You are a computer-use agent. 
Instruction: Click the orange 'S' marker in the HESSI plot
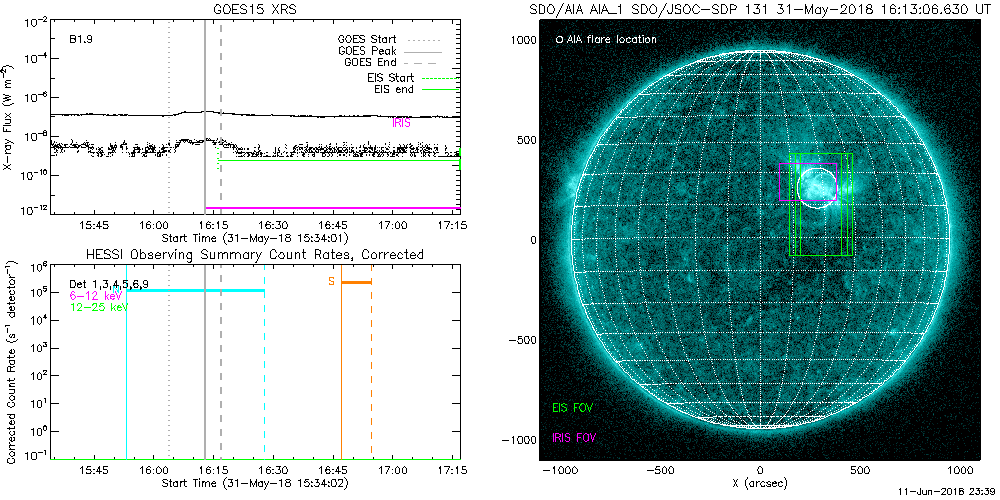331,281
